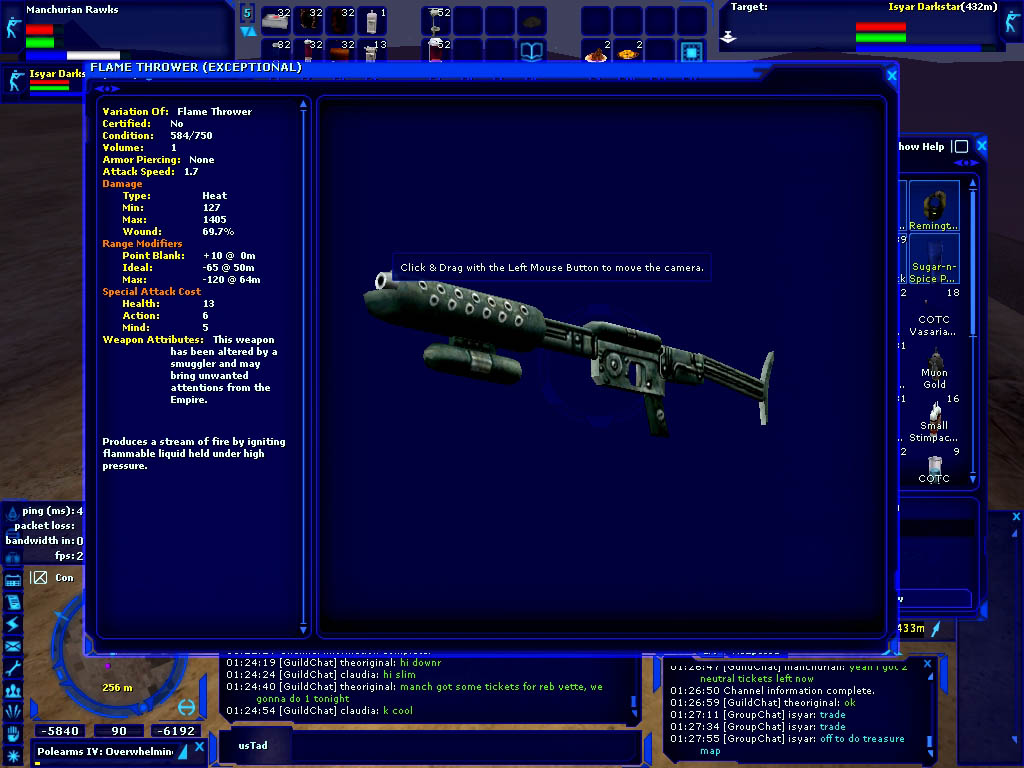Image resolution: width=1024 pixels, height=768 pixels.
Task: Toggle the checkbox next to Con label
Action: [39, 577]
